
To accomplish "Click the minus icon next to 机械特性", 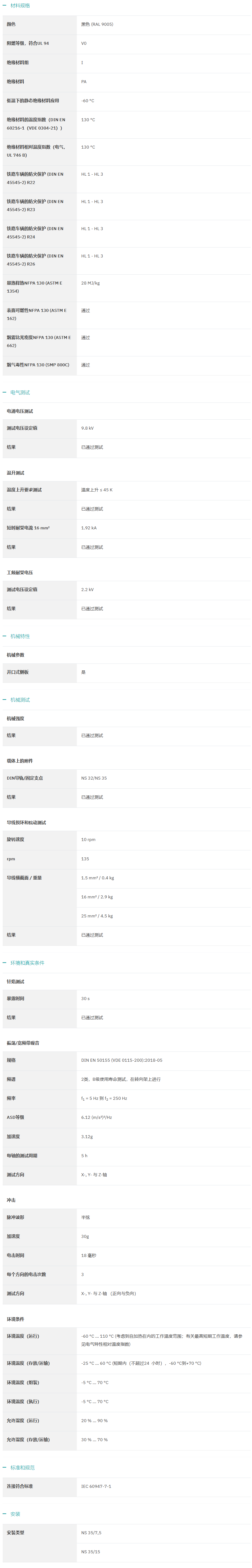I will (x=4, y=636).
